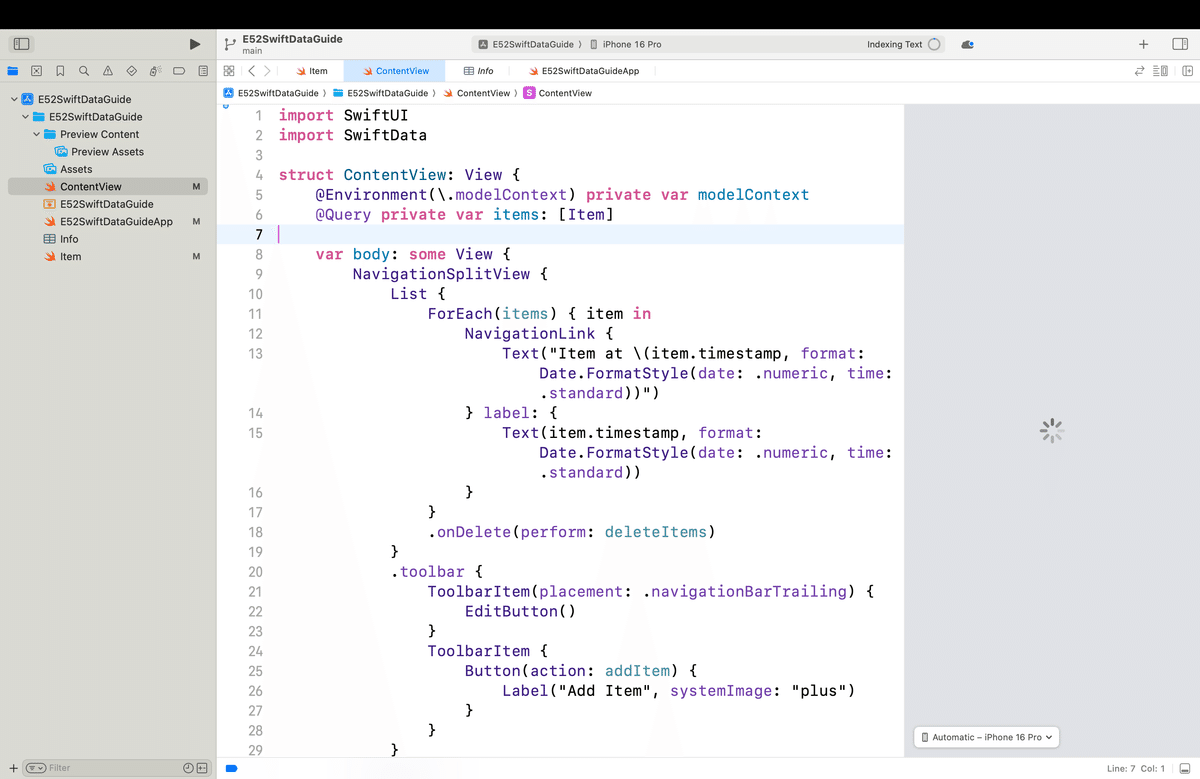Click the plus Library button in toolbar
Image resolution: width=1200 pixels, height=779 pixels.
pyautogui.click(x=1143, y=44)
